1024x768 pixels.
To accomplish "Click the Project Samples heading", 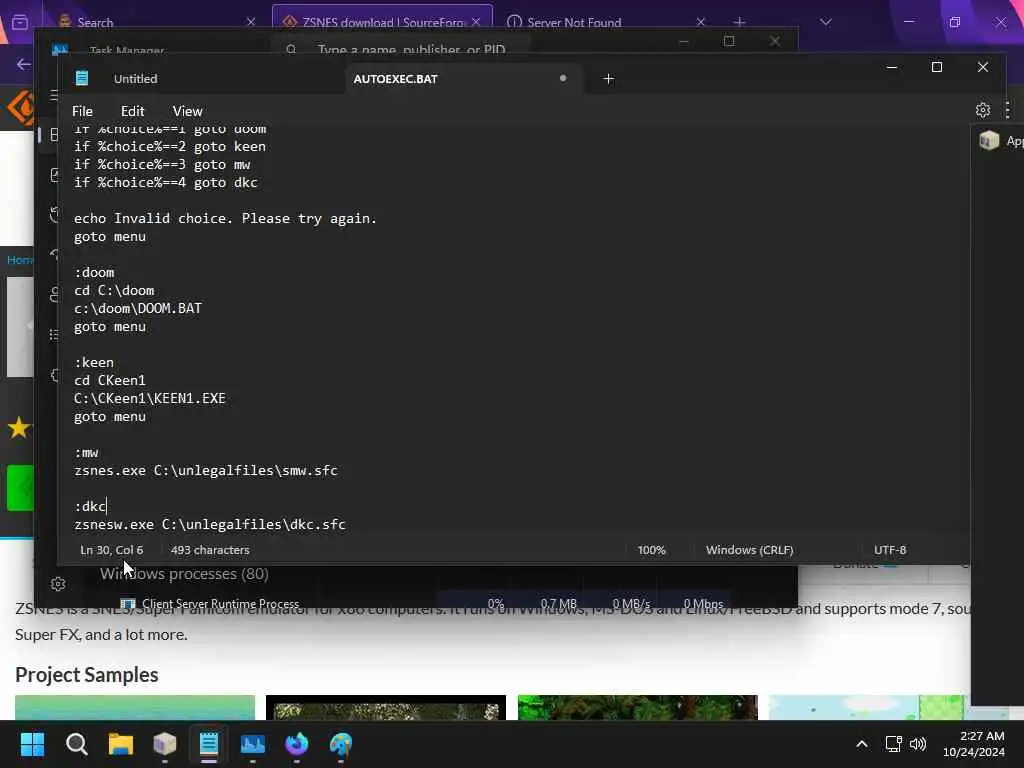I will coord(86,675).
